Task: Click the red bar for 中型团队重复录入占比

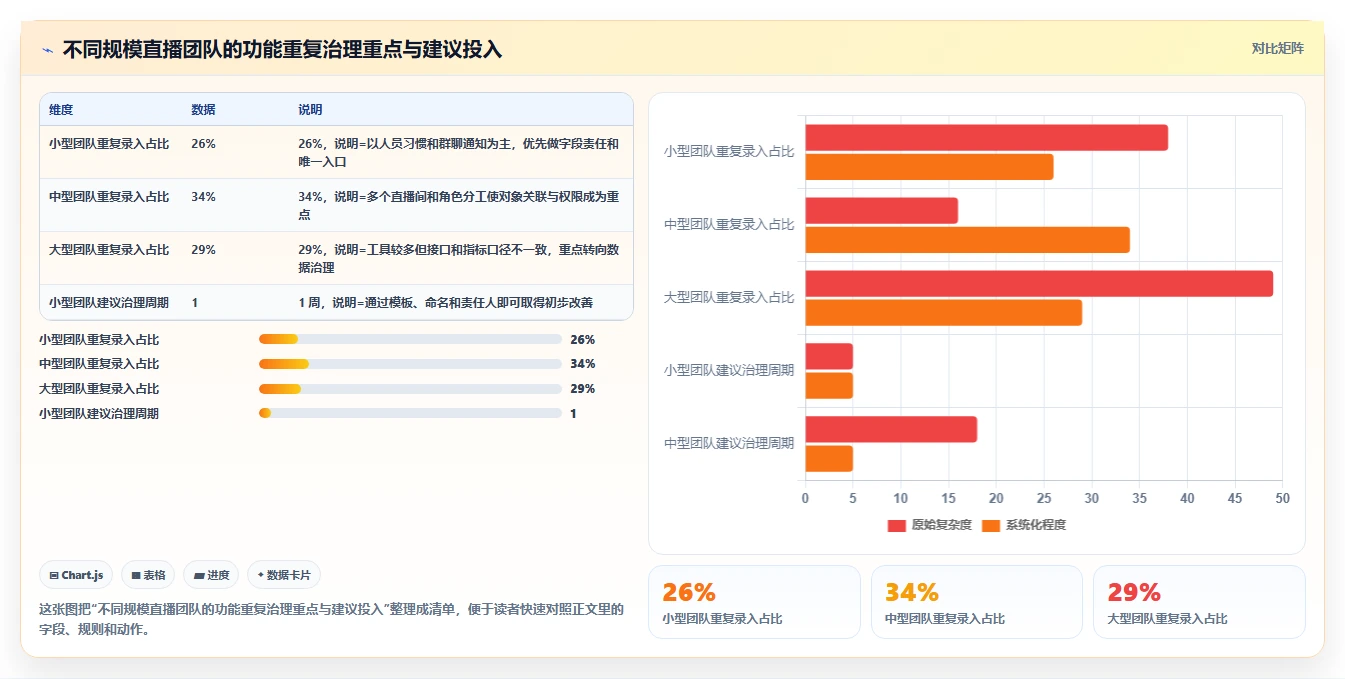Action: point(881,211)
